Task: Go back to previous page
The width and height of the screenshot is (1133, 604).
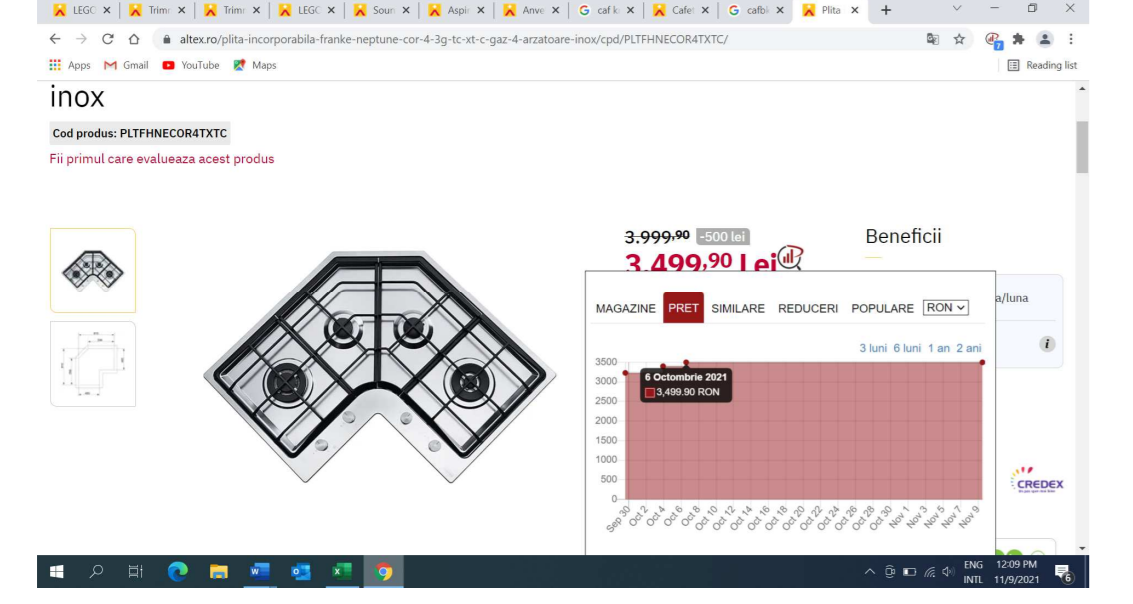Action: tap(55, 39)
